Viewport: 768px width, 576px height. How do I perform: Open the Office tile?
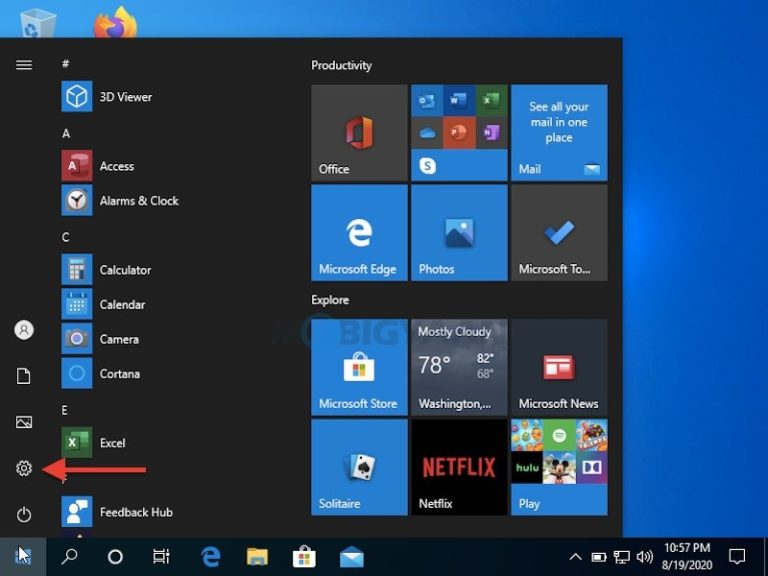(359, 132)
